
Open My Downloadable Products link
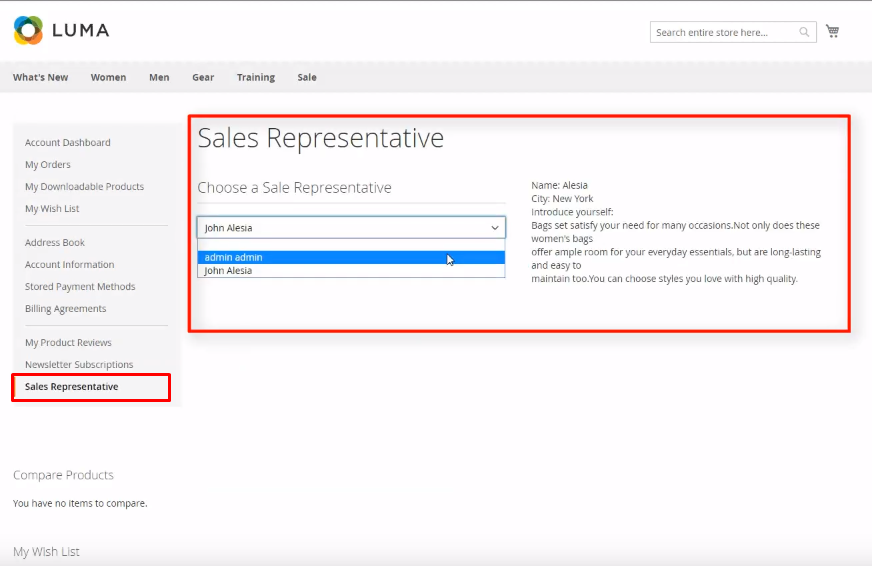pos(84,187)
